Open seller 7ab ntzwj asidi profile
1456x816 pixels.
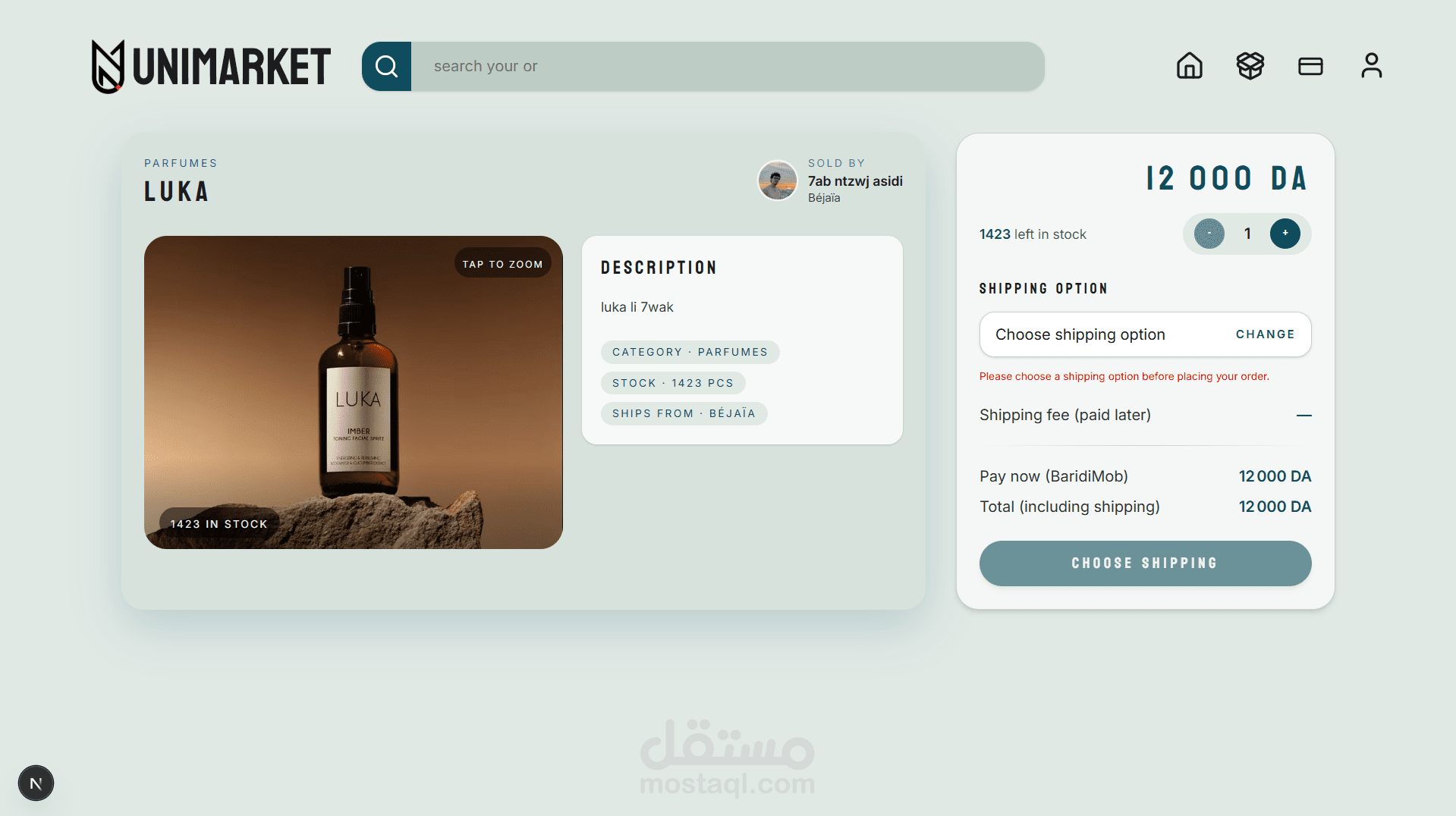coord(855,181)
